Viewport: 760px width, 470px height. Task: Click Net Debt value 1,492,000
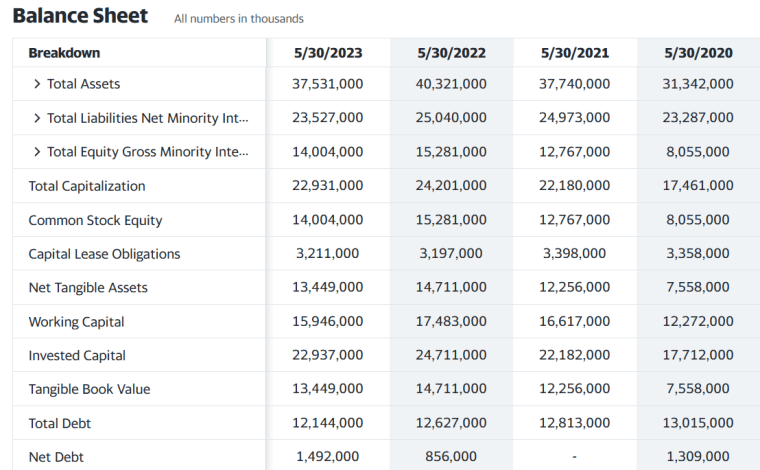pyautogui.click(x=328, y=456)
